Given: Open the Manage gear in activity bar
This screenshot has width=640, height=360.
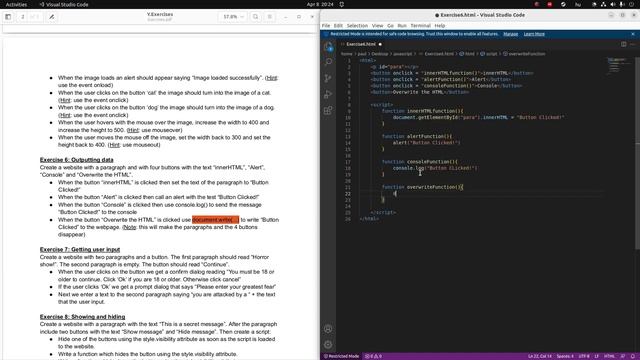Looking at the screenshot, I should point(328,344).
